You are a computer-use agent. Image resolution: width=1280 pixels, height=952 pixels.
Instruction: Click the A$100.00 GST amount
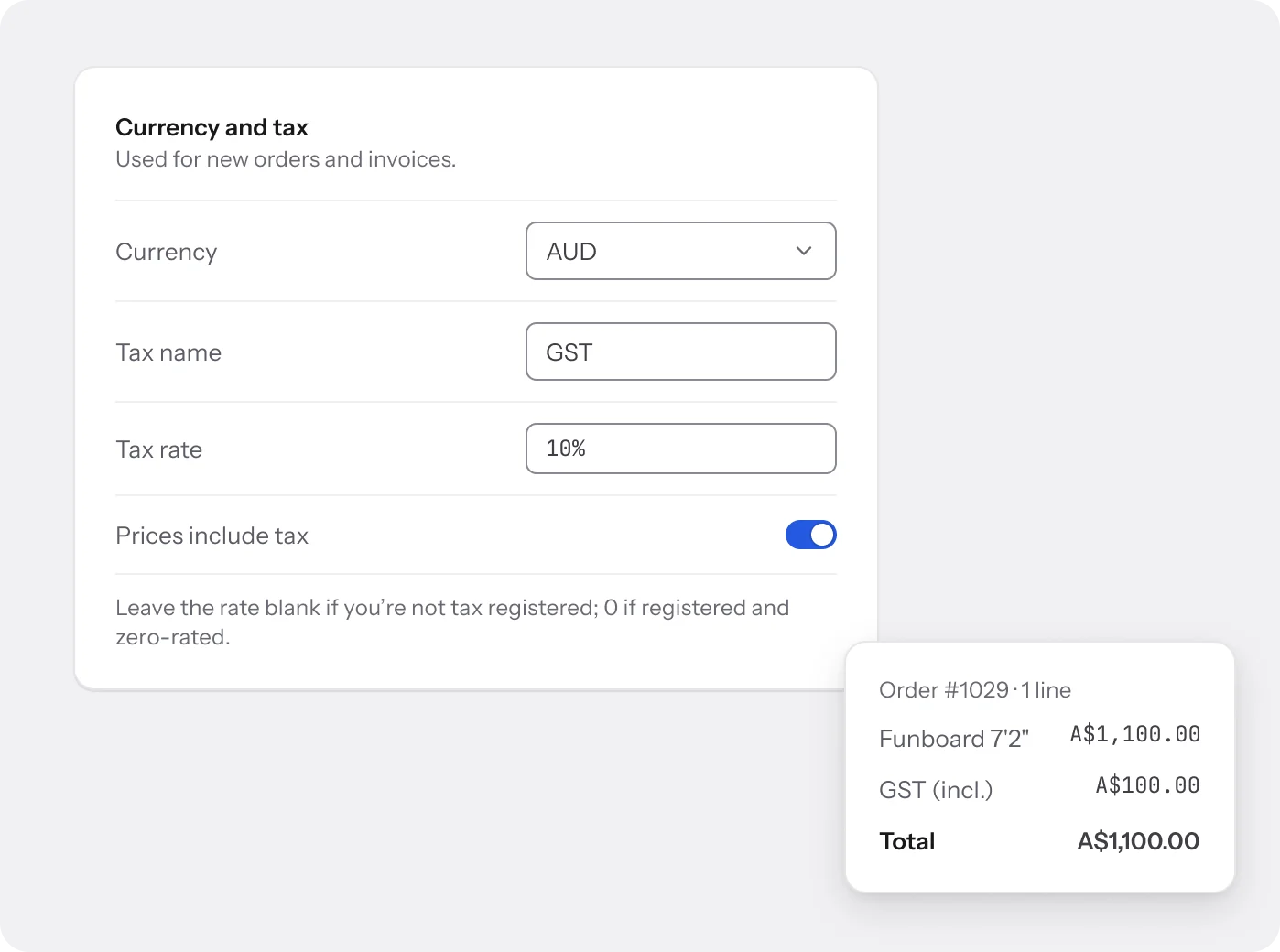pos(1148,785)
